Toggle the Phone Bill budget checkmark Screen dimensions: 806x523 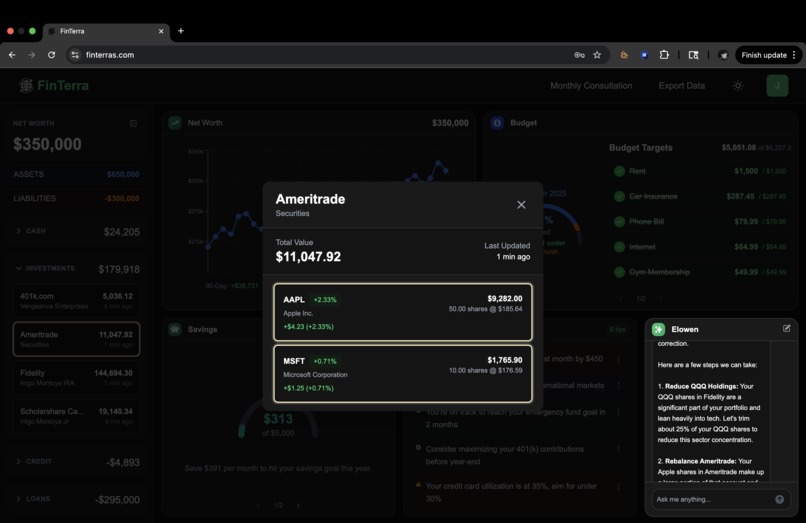click(619, 222)
